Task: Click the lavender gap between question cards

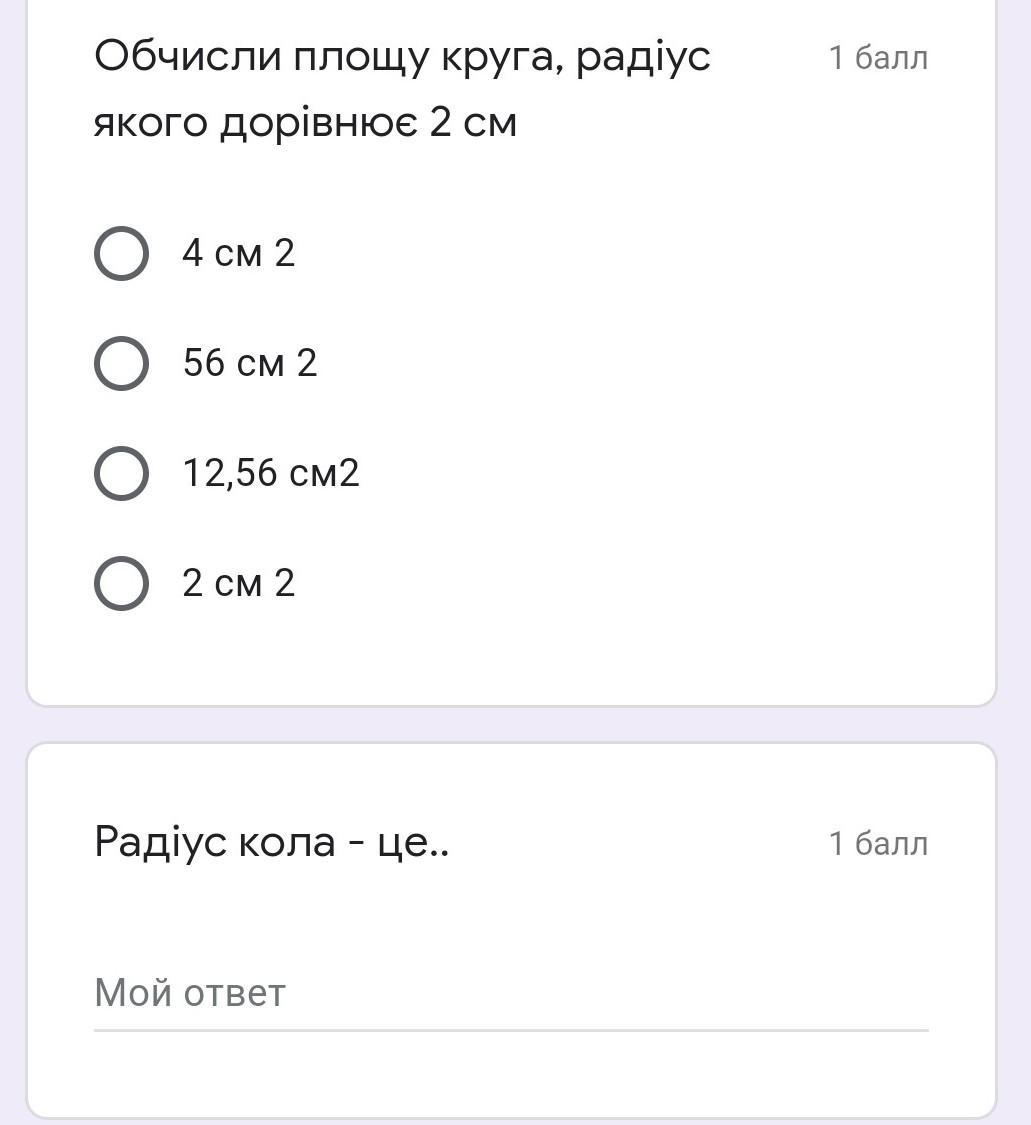Action: point(510,724)
